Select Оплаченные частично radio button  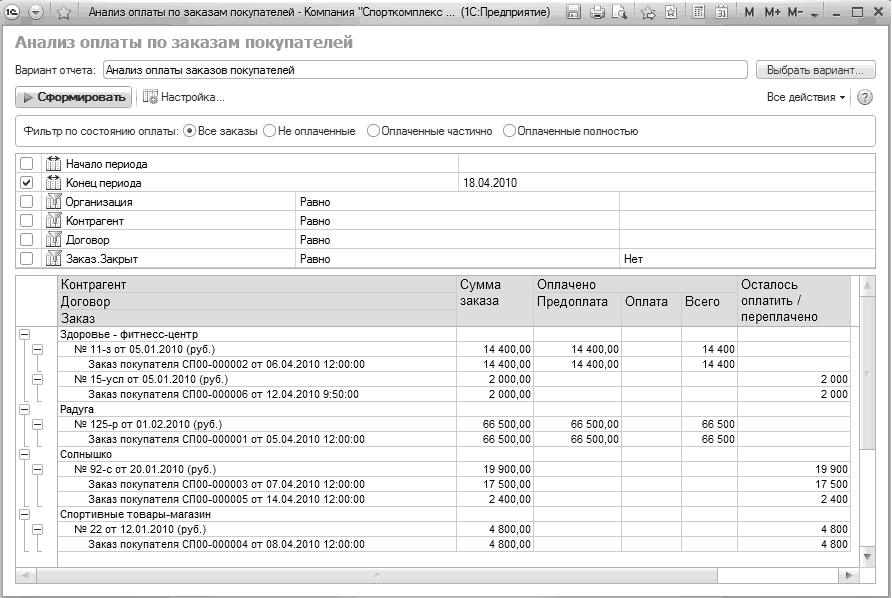[373, 131]
